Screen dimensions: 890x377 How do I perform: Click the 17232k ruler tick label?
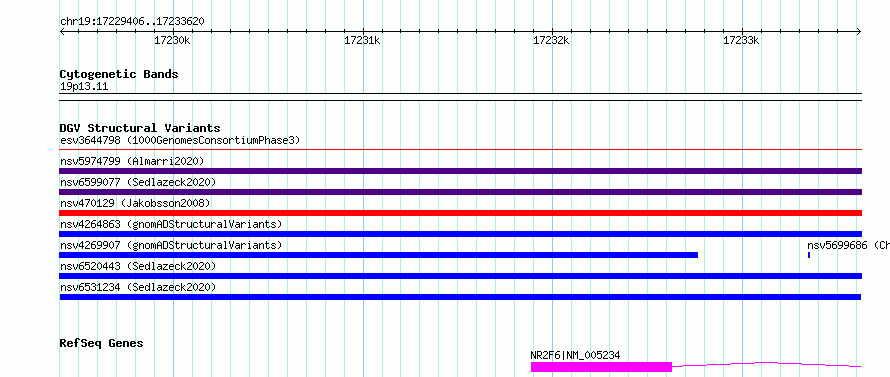(x=551, y=40)
